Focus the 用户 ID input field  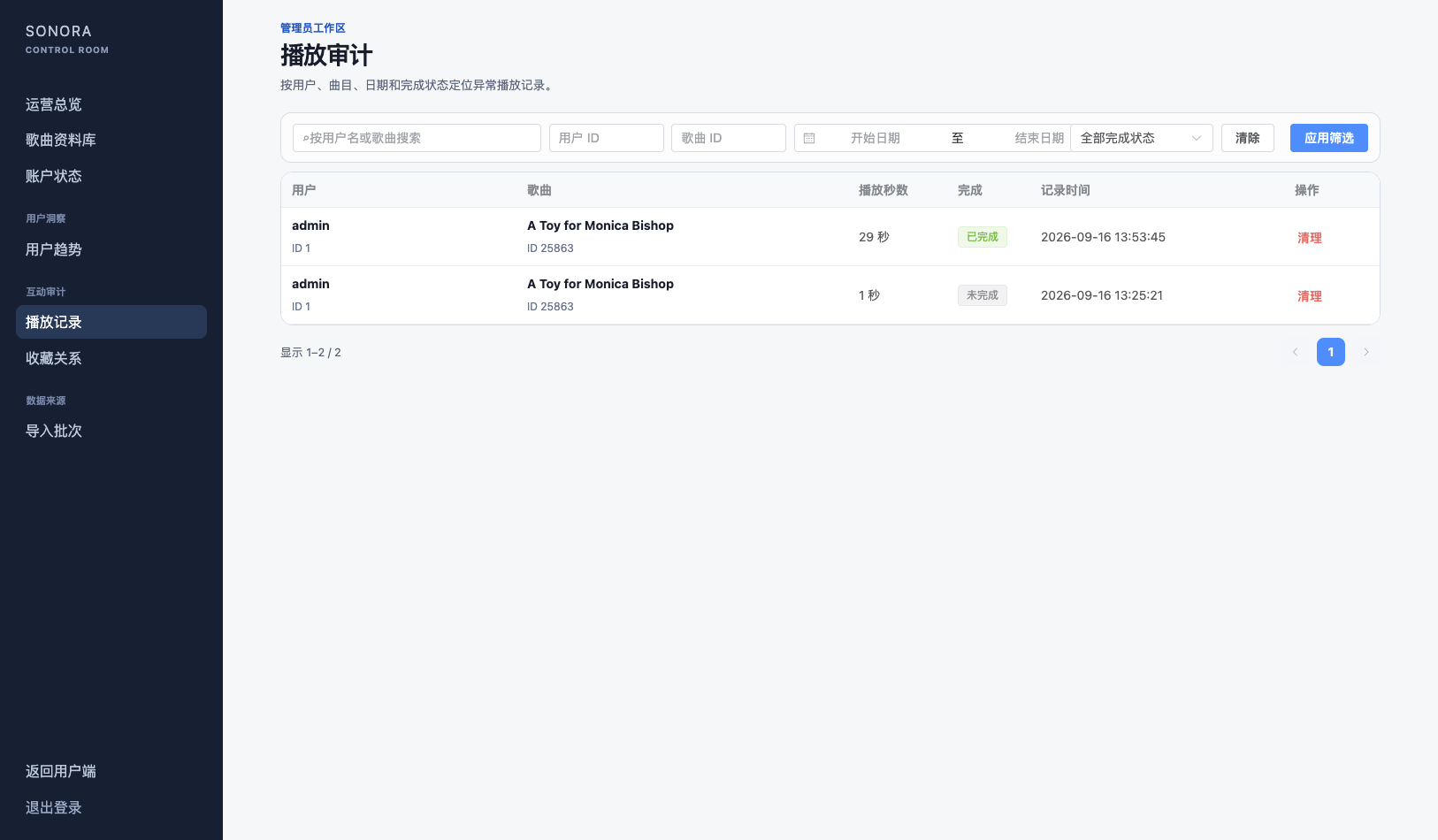(607, 138)
